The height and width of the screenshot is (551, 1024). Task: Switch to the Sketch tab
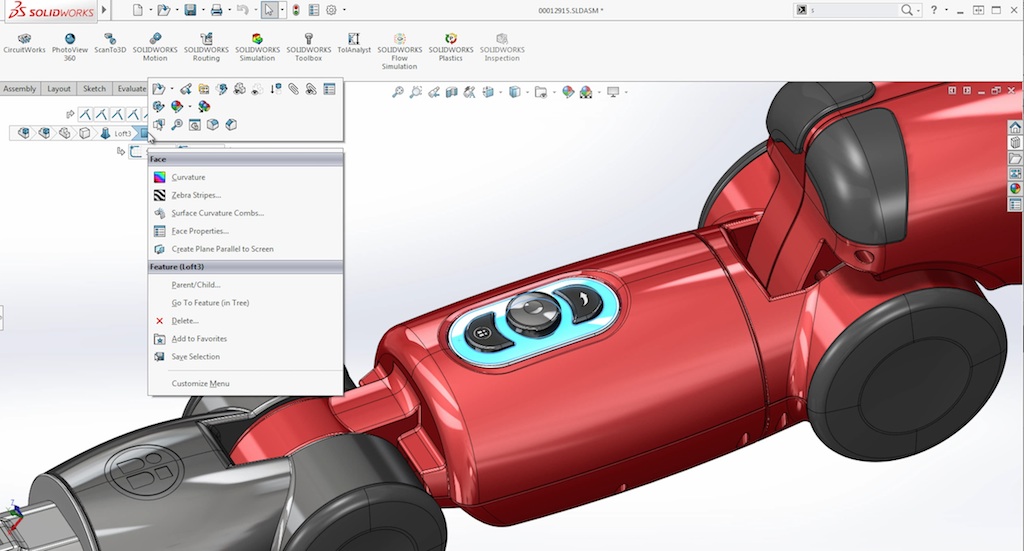[x=94, y=89]
